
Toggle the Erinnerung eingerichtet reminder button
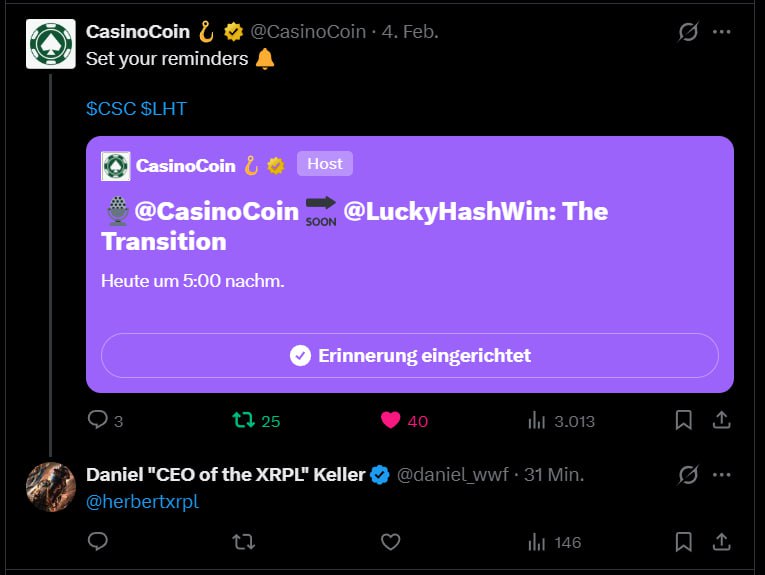click(410, 355)
